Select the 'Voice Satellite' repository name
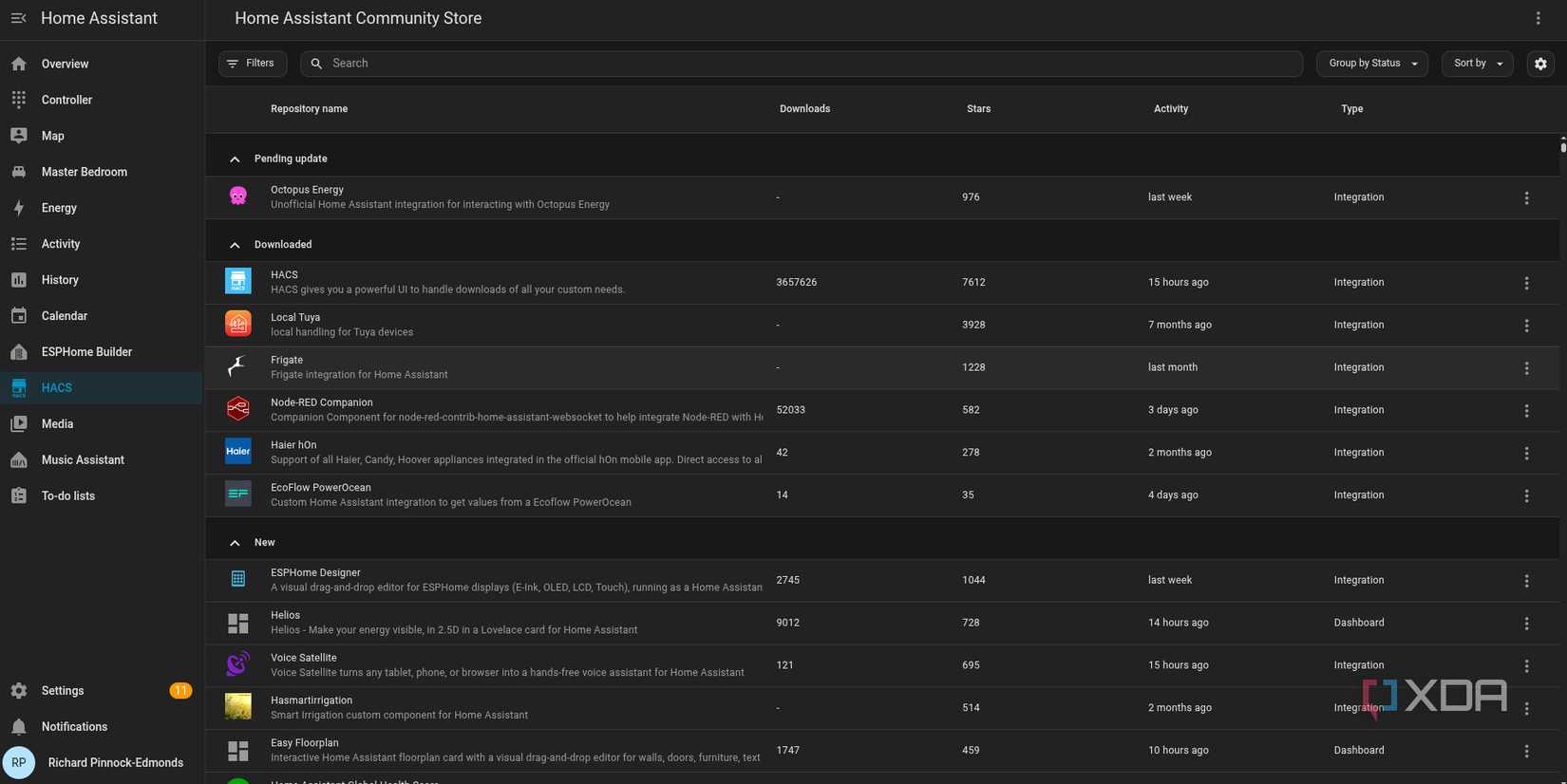1567x784 pixels. [x=304, y=658]
